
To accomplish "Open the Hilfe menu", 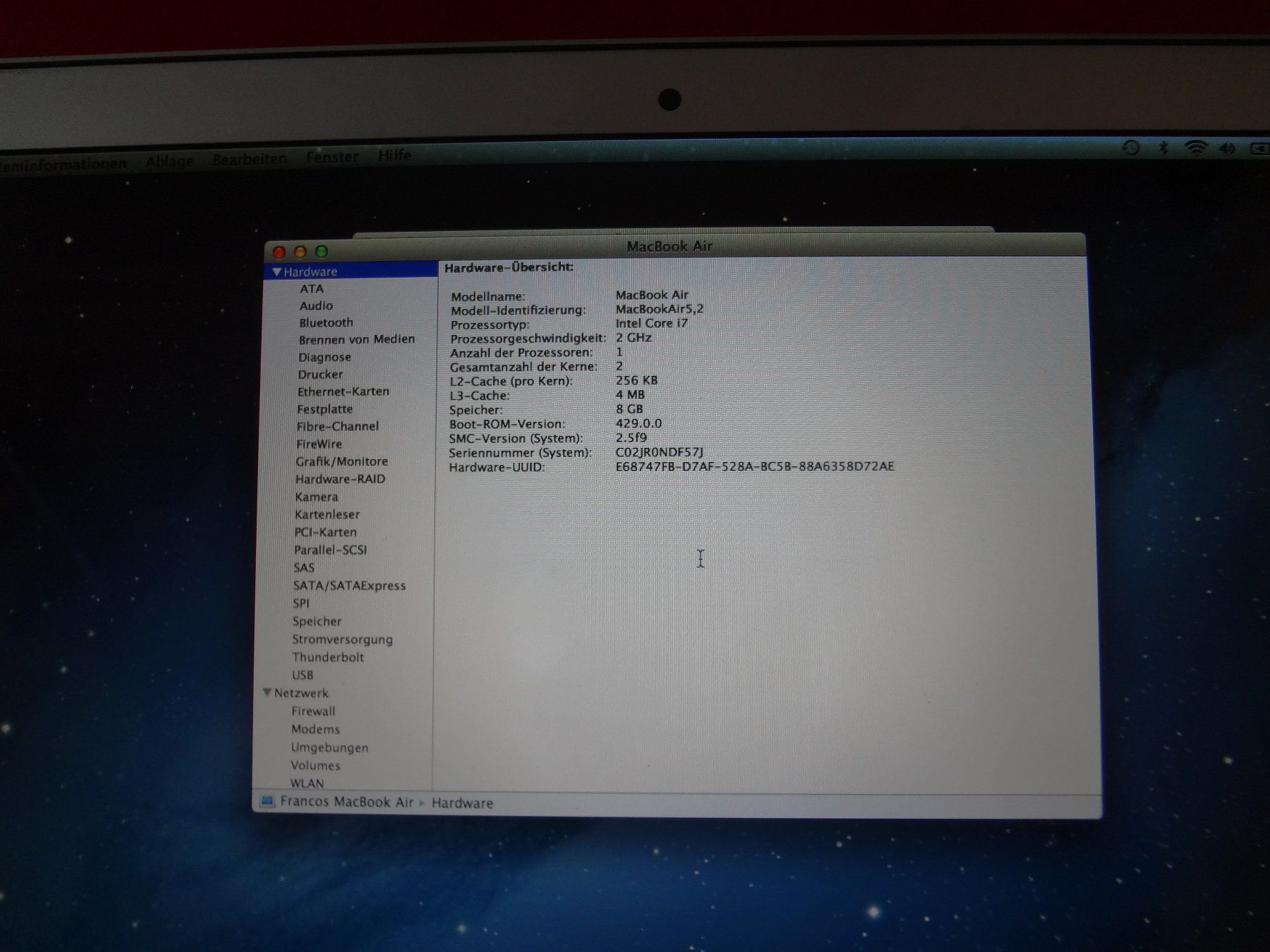I will pyautogui.click(x=394, y=155).
